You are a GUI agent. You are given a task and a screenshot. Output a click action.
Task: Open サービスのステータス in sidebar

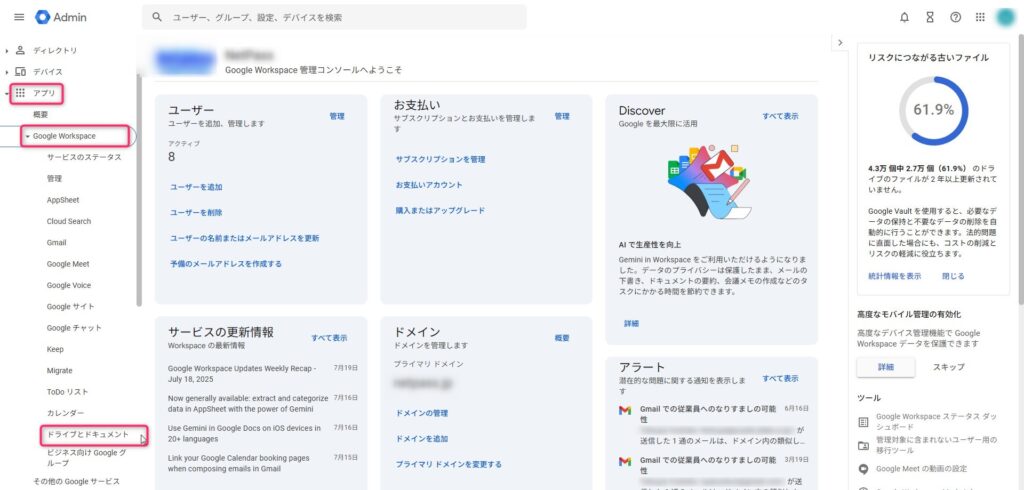(84, 157)
